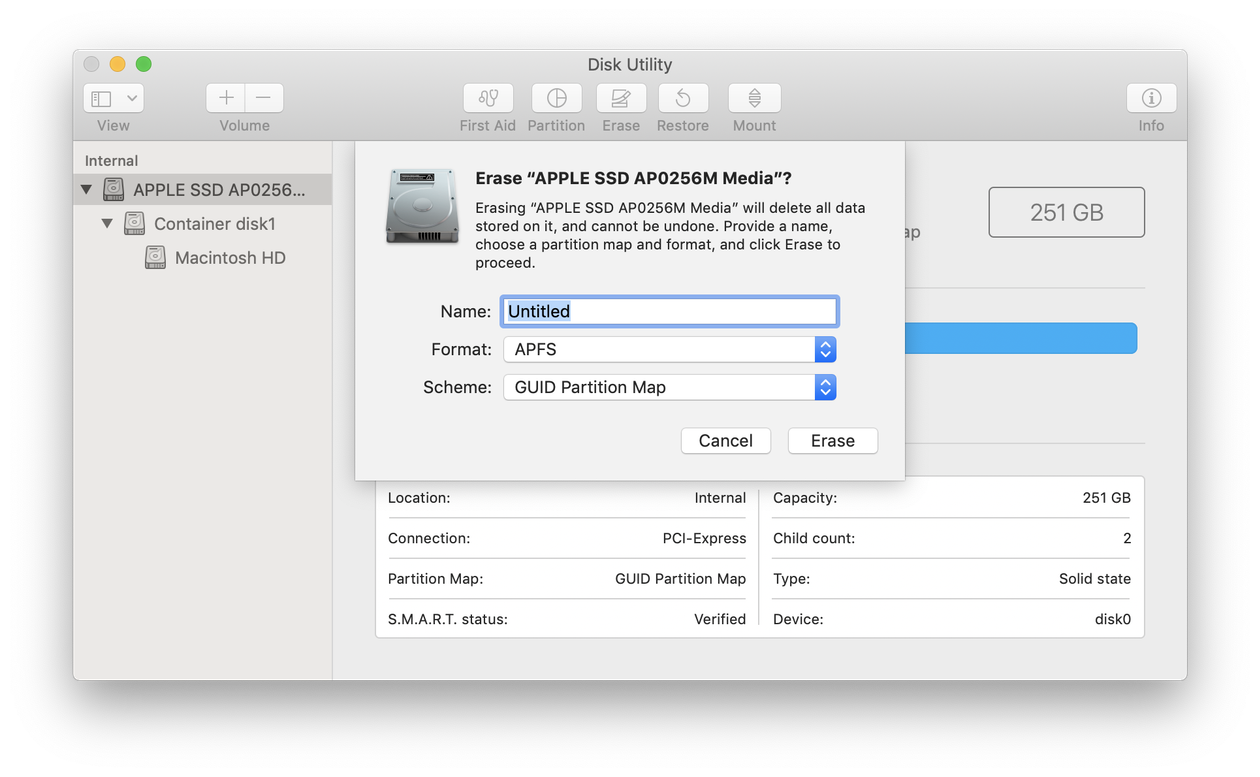Click the Restore toolbar icon
This screenshot has height=777, width=1260.
(682, 98)
